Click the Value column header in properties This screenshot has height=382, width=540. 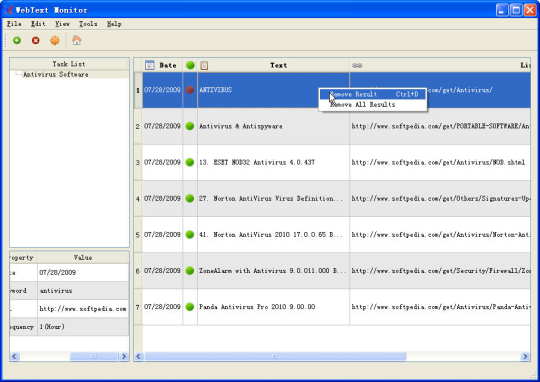(83, 258)
